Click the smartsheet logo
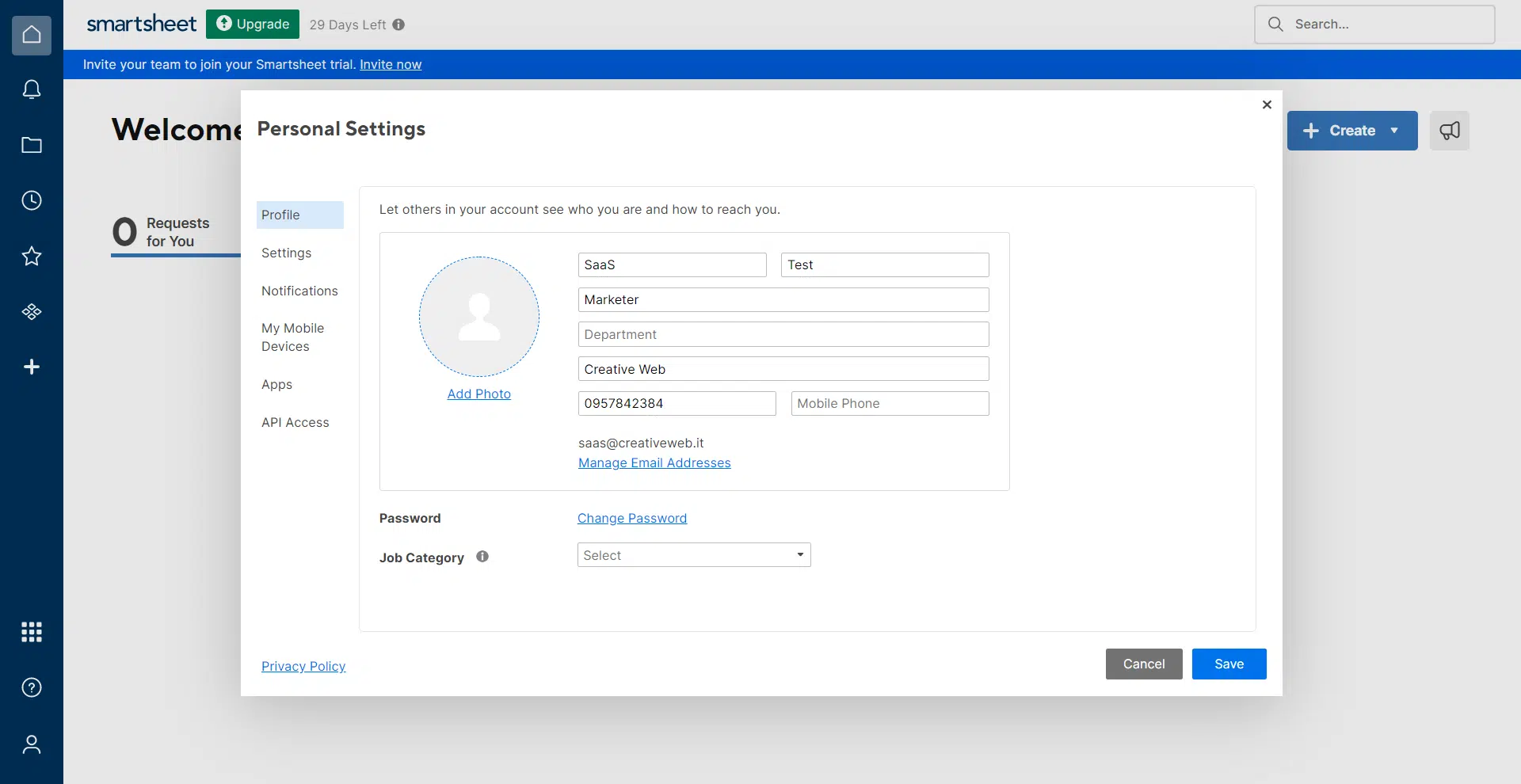Viewport: 1521px width, 784px height. tap(141, 24)
